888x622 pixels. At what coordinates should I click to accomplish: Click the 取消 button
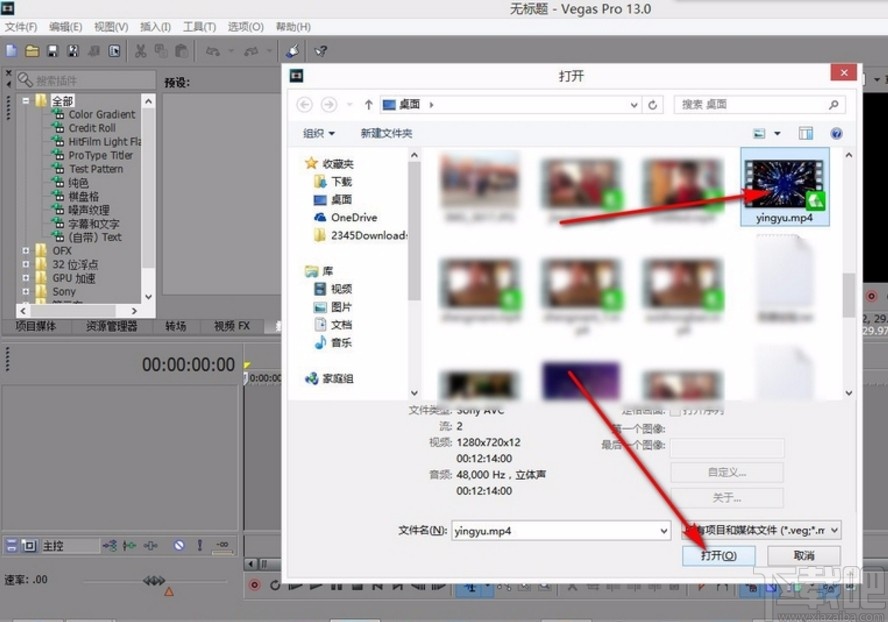pos(804,556)
